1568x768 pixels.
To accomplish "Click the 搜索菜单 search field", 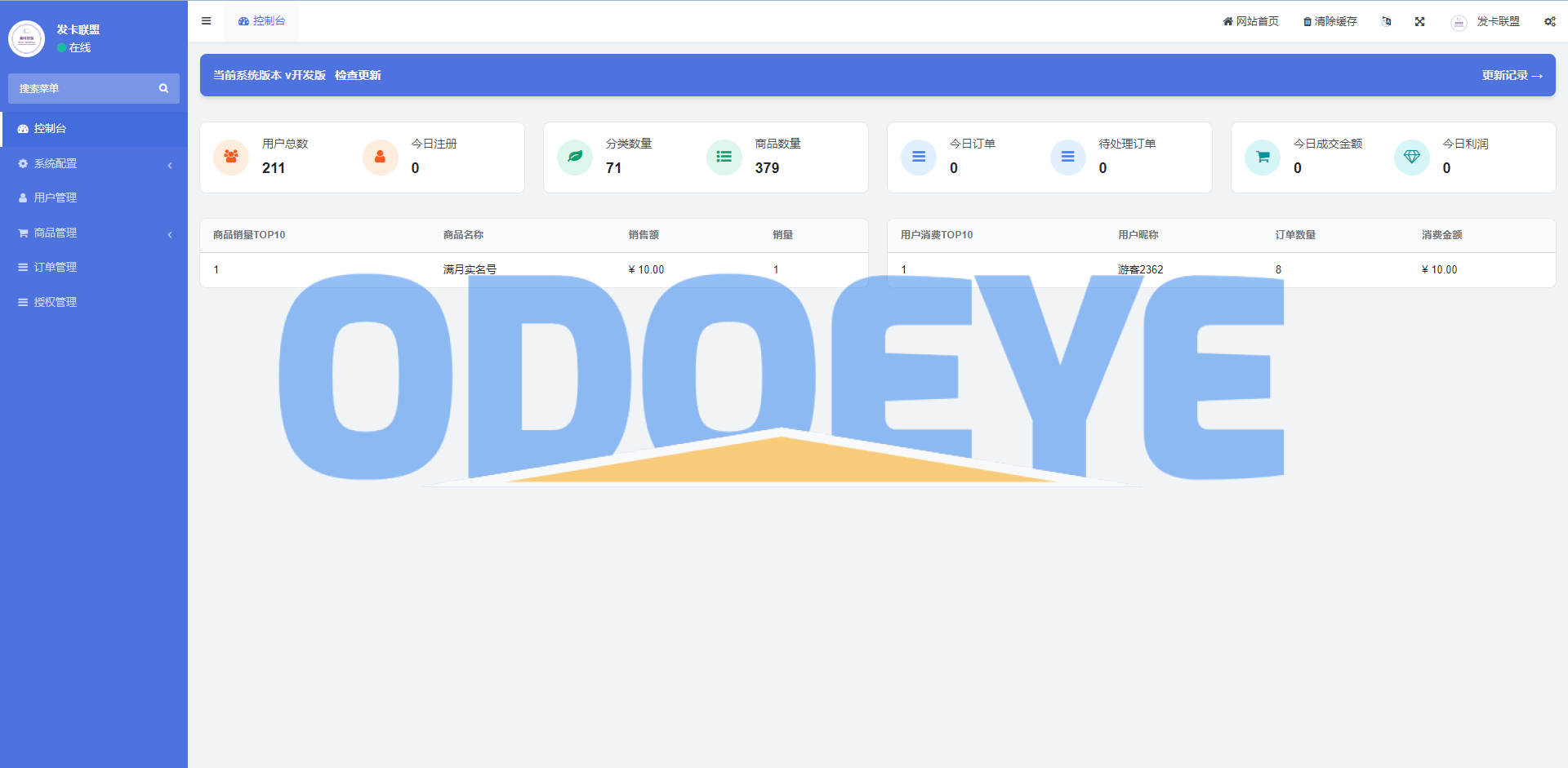I will click(82, 88).
